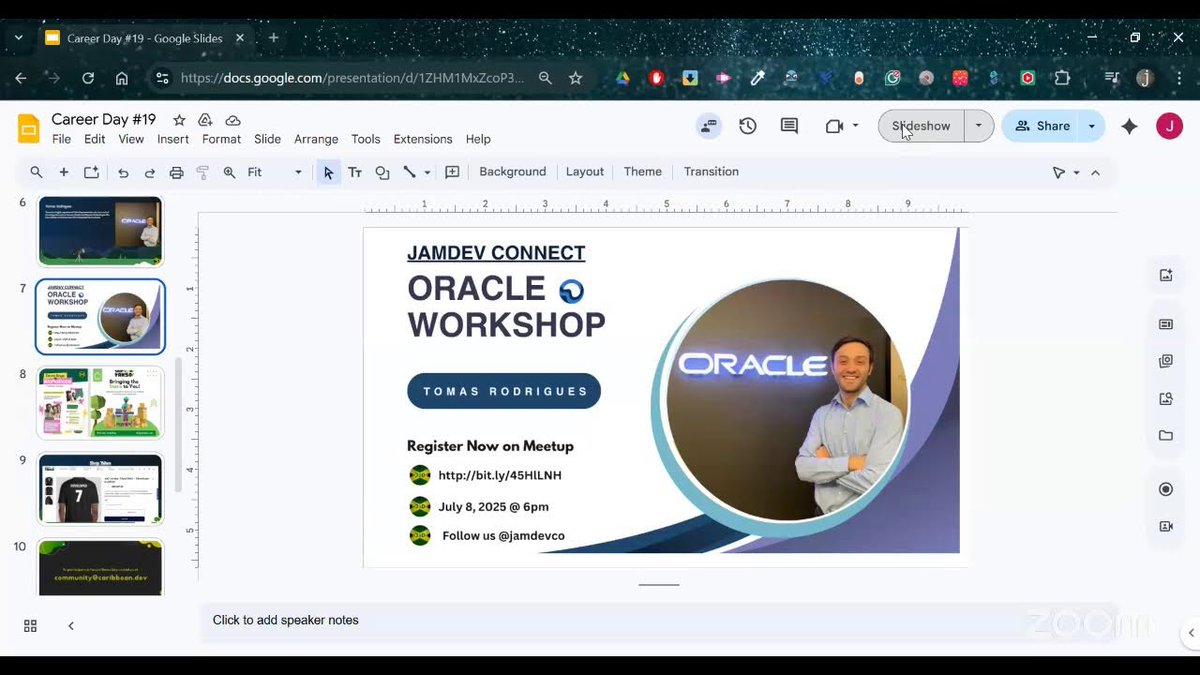Open the View menu
The height and width of the screenshot is (675, 1200).
pos(131,139)
